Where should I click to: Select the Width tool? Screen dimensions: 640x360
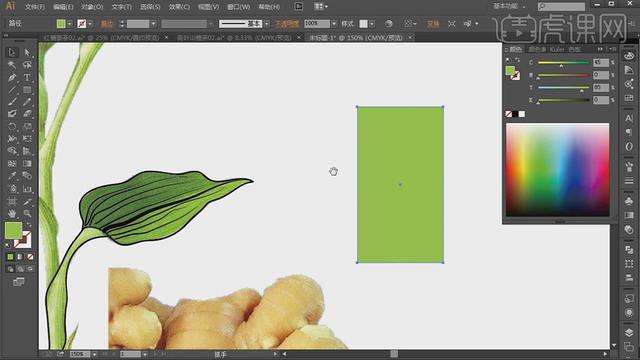click(12, 139)
